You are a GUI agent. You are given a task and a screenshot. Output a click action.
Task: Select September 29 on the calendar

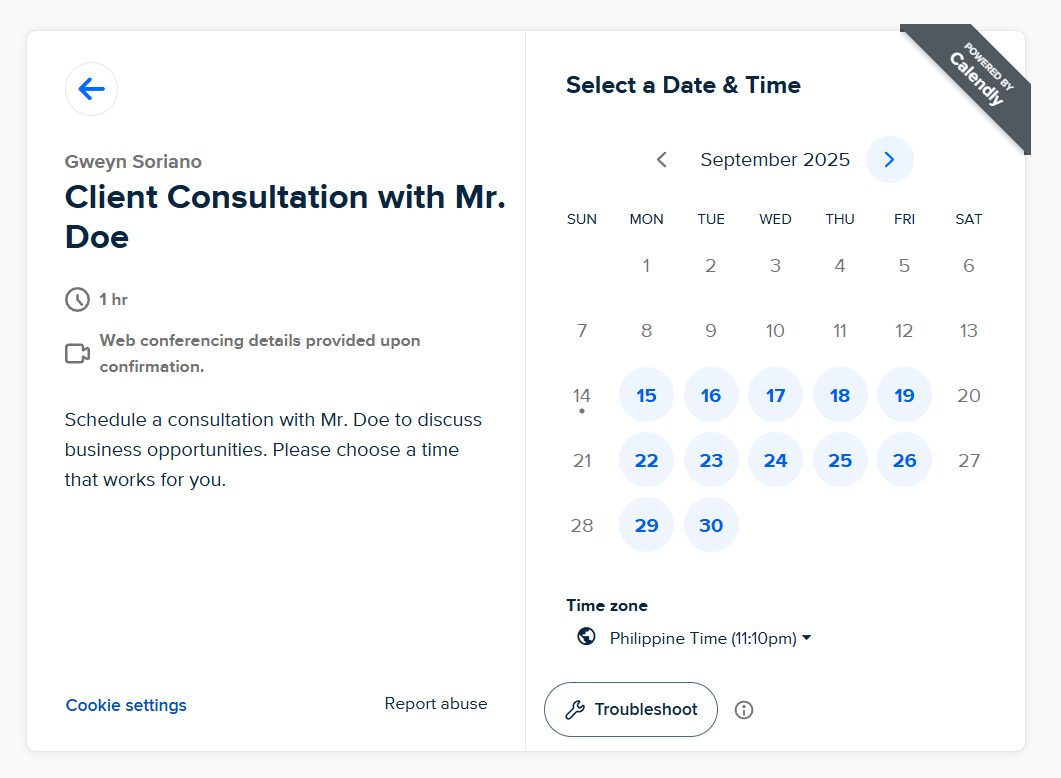coord(647,525)
